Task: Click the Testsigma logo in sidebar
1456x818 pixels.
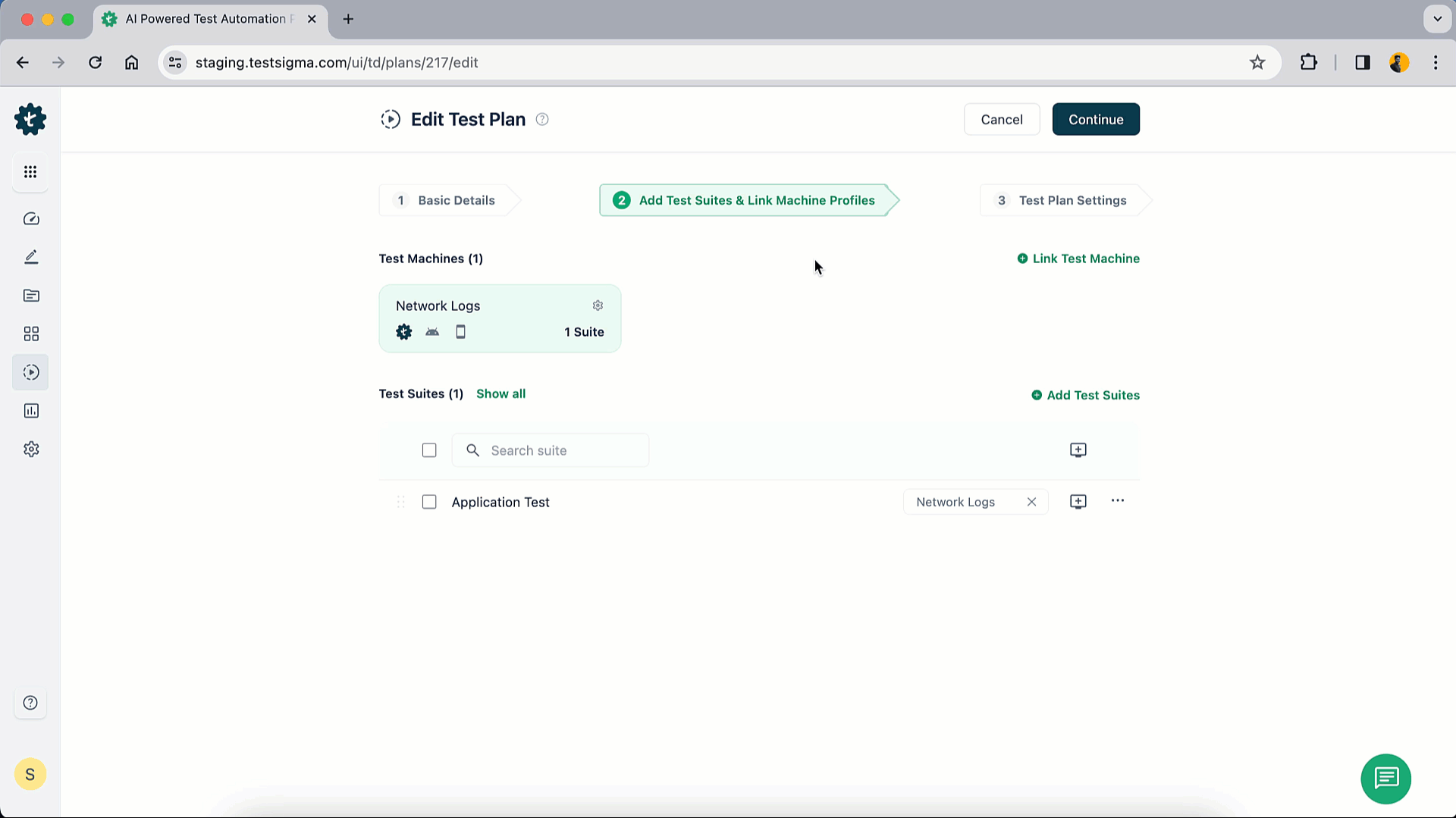Action: tap(30, 120)
